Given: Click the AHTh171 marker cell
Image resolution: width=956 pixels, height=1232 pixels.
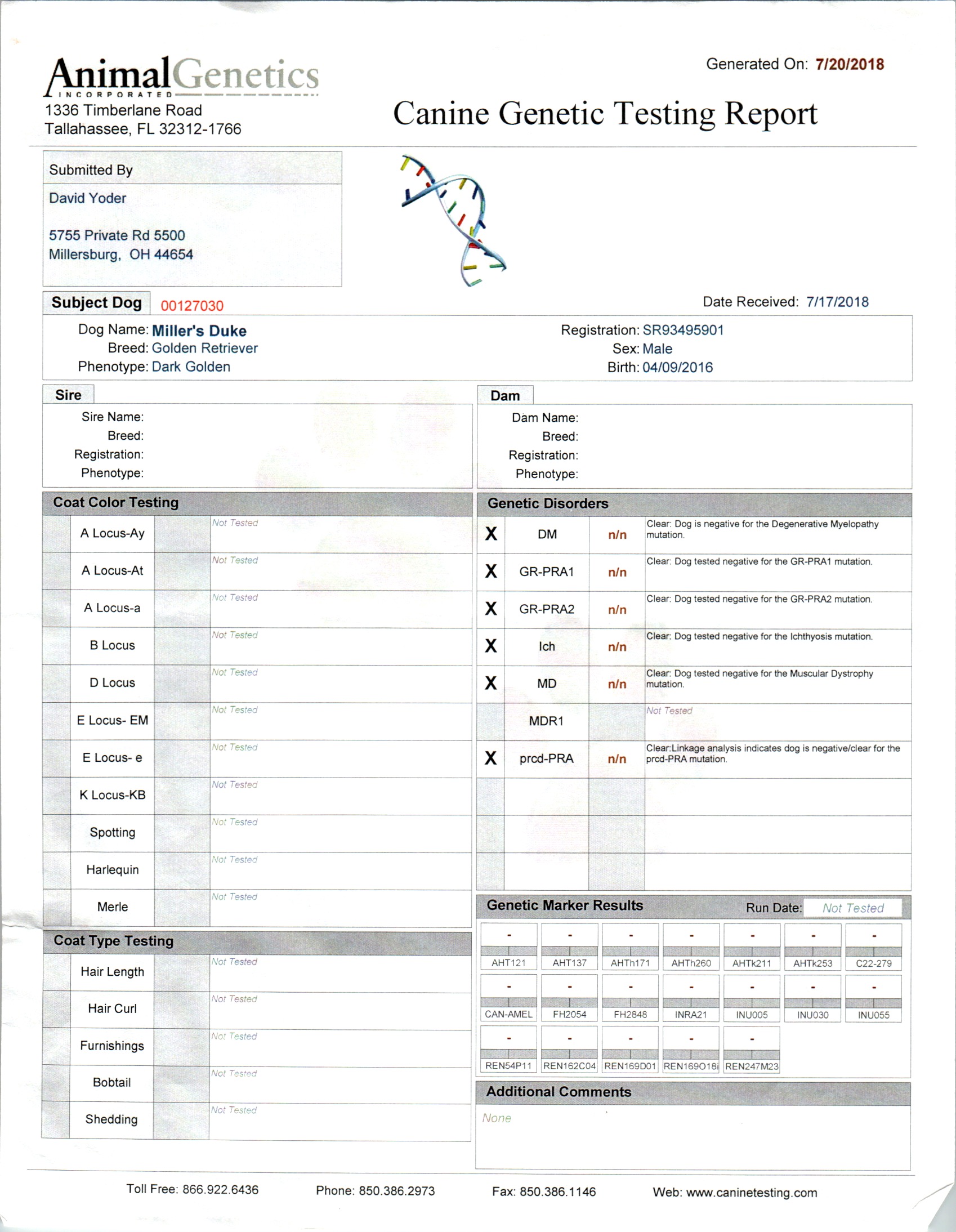Looking at the screenshot, I should coord(631,946).
